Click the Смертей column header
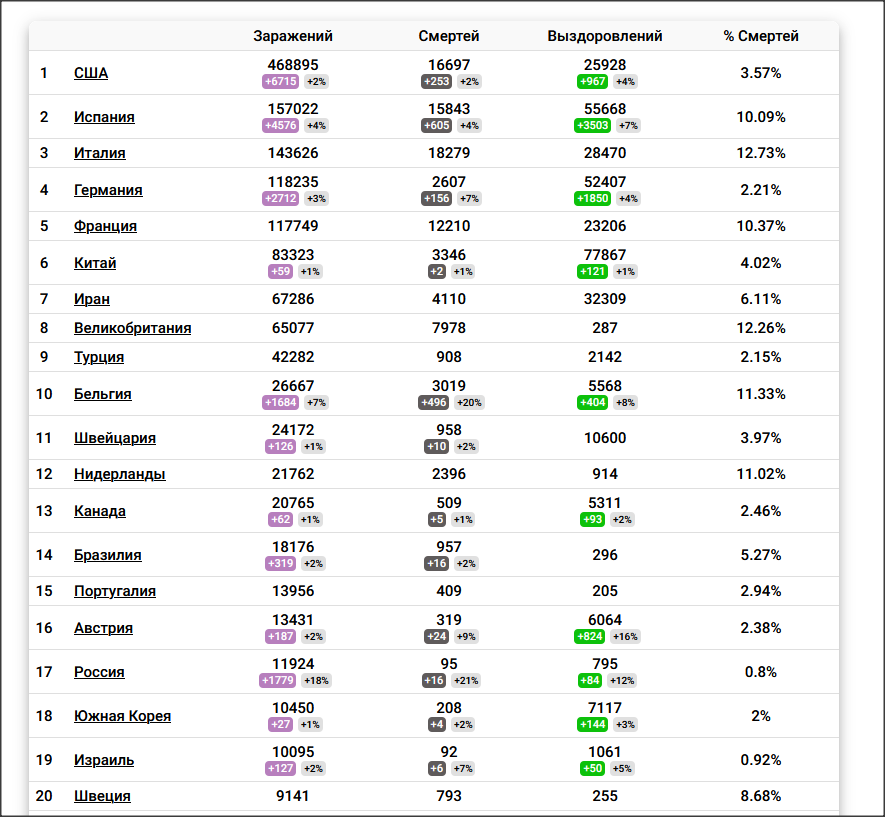Image resolution: width=885 pixels, height=817 pixels. [449, 36]
